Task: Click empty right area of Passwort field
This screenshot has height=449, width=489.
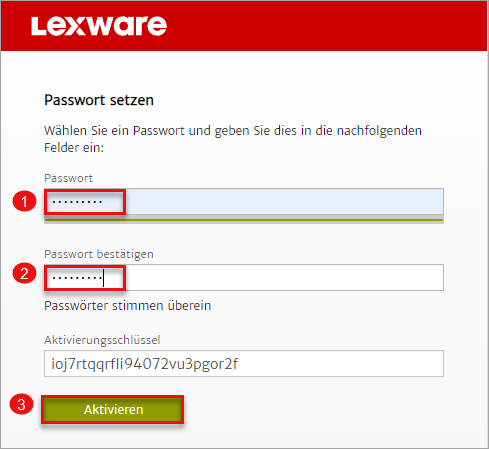Action: pos(284,201)
